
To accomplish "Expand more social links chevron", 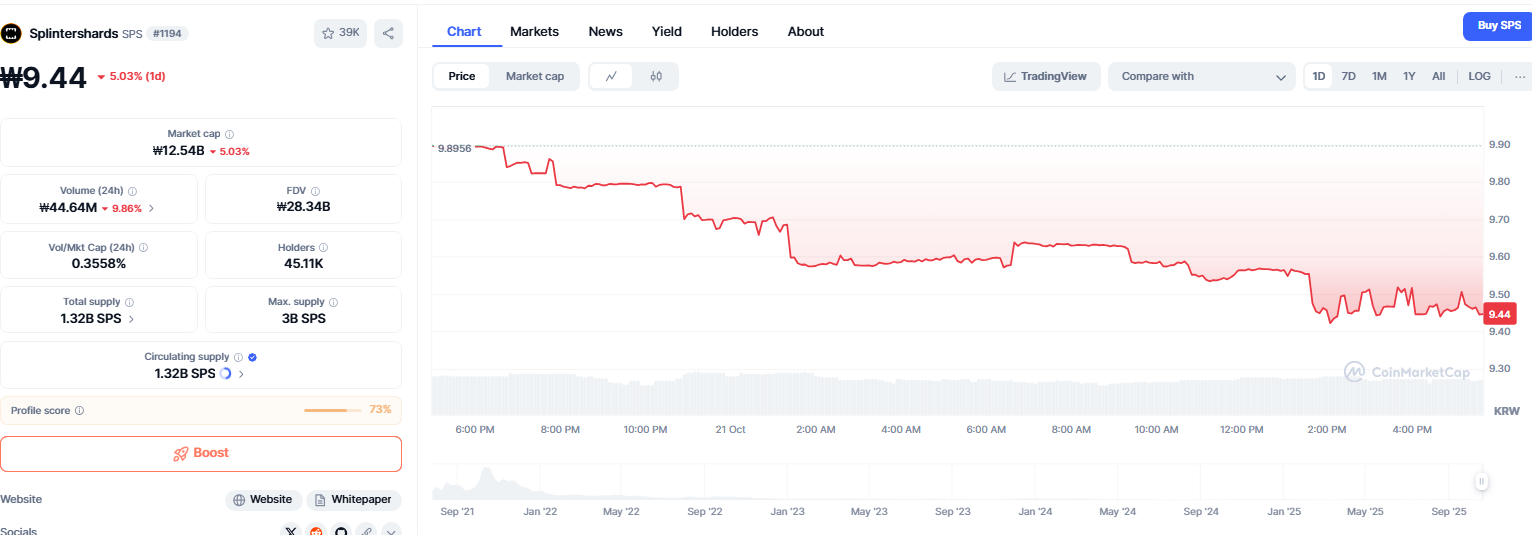I will pos(391,530).
